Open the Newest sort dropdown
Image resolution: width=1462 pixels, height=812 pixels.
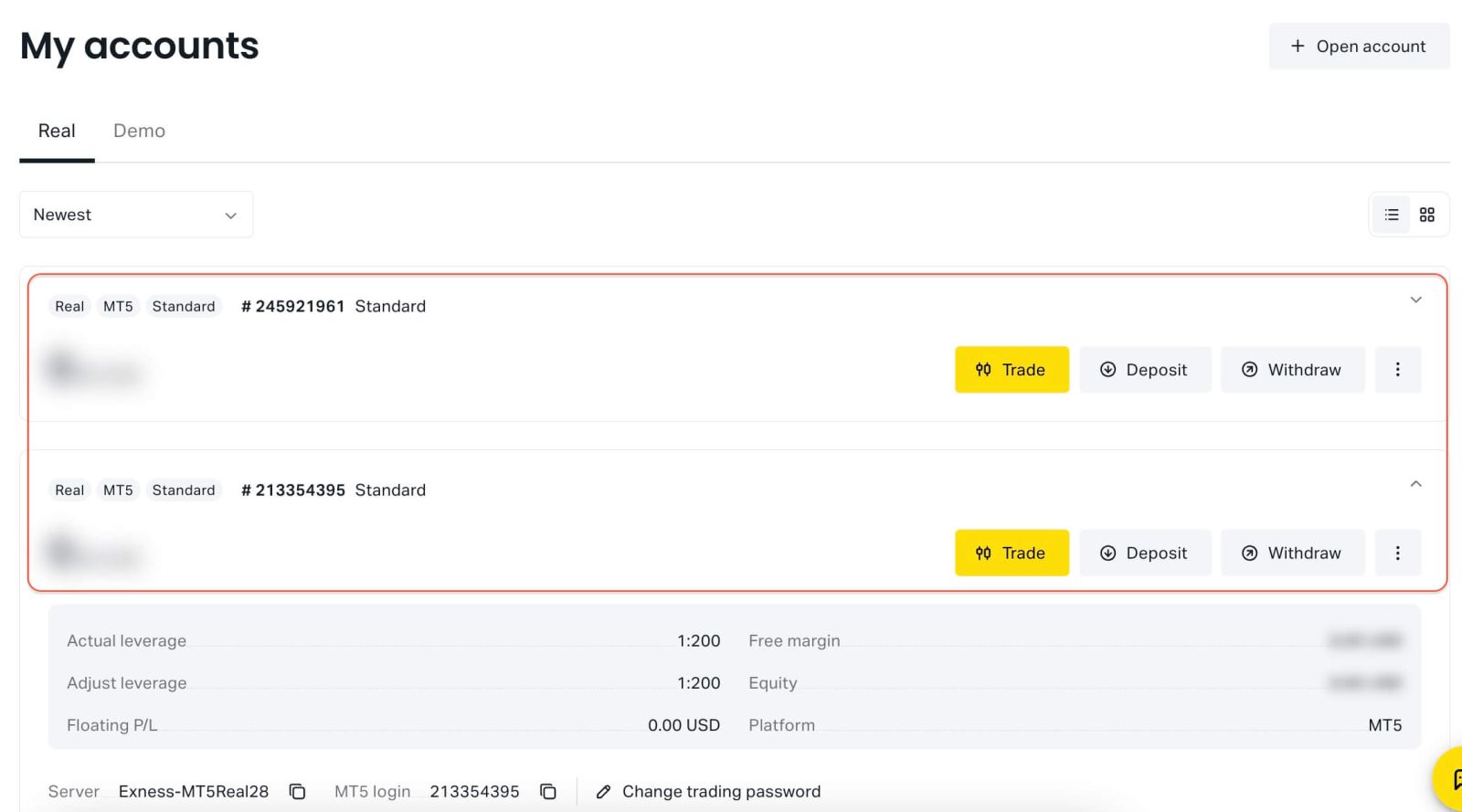click(136, 215)
